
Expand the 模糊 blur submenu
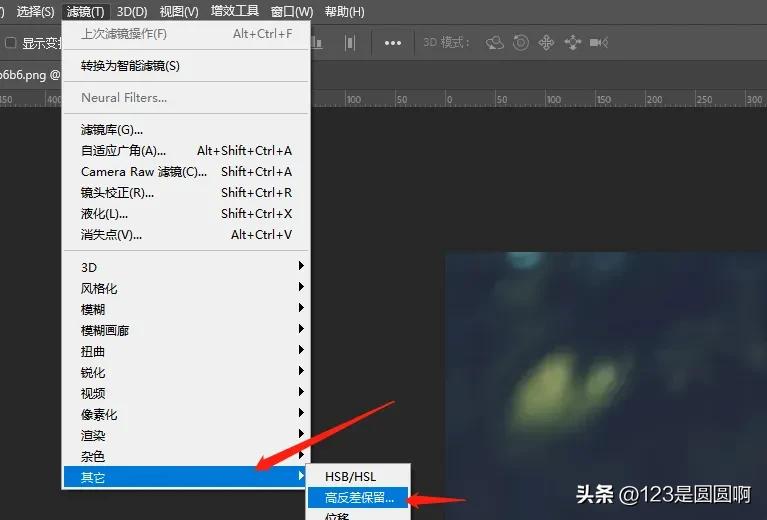click(x=186, y=309)
